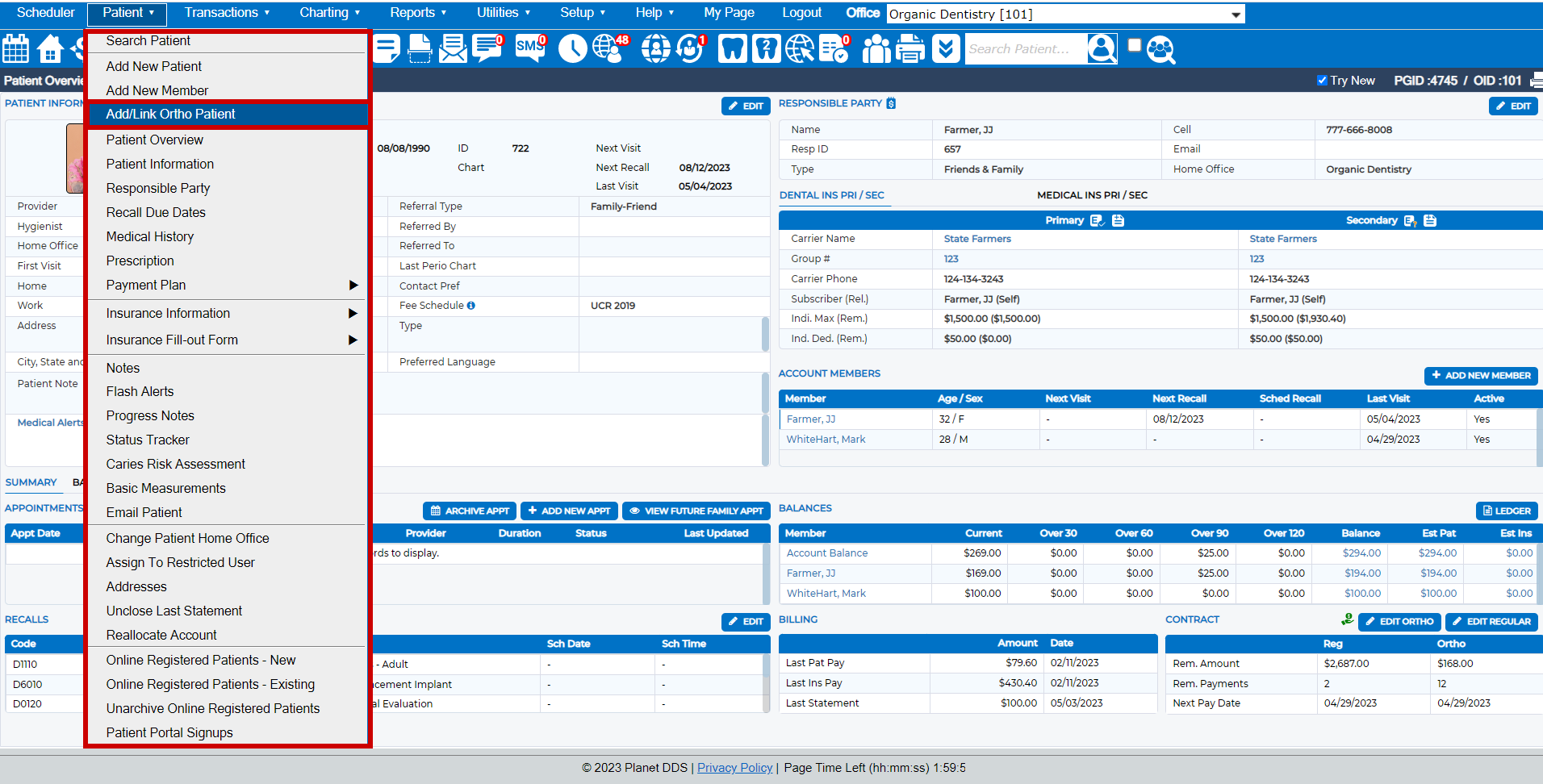Image resolution: width=1543 pixels, height=784 pixels.
Task: Click ADD NEW APPT button
Action: pos(569,511)
